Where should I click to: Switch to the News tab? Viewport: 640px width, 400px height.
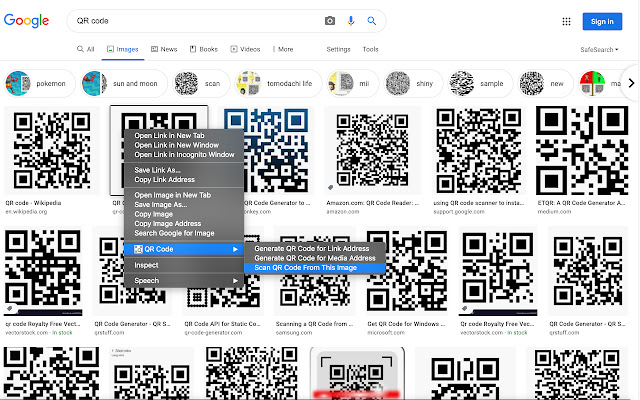[164, 49]
